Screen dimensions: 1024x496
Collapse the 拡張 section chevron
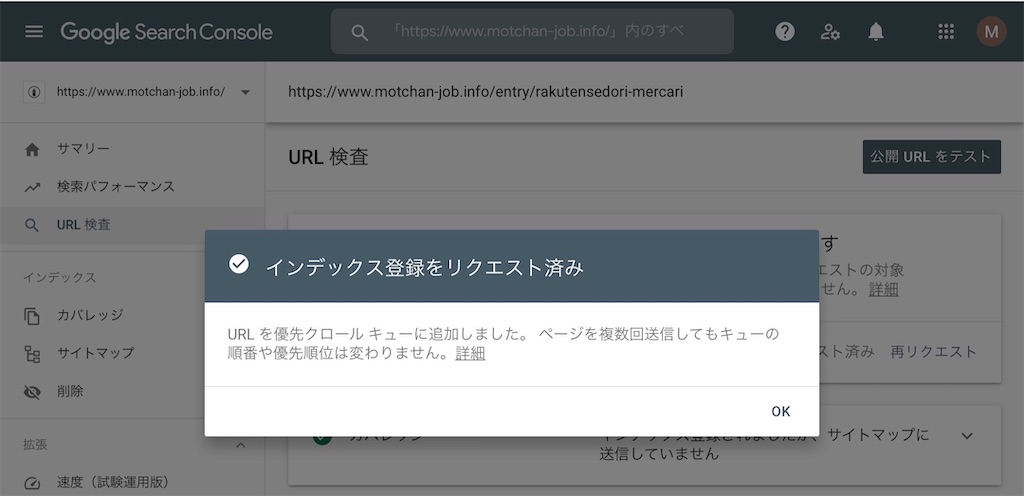(x=240, y=445)
